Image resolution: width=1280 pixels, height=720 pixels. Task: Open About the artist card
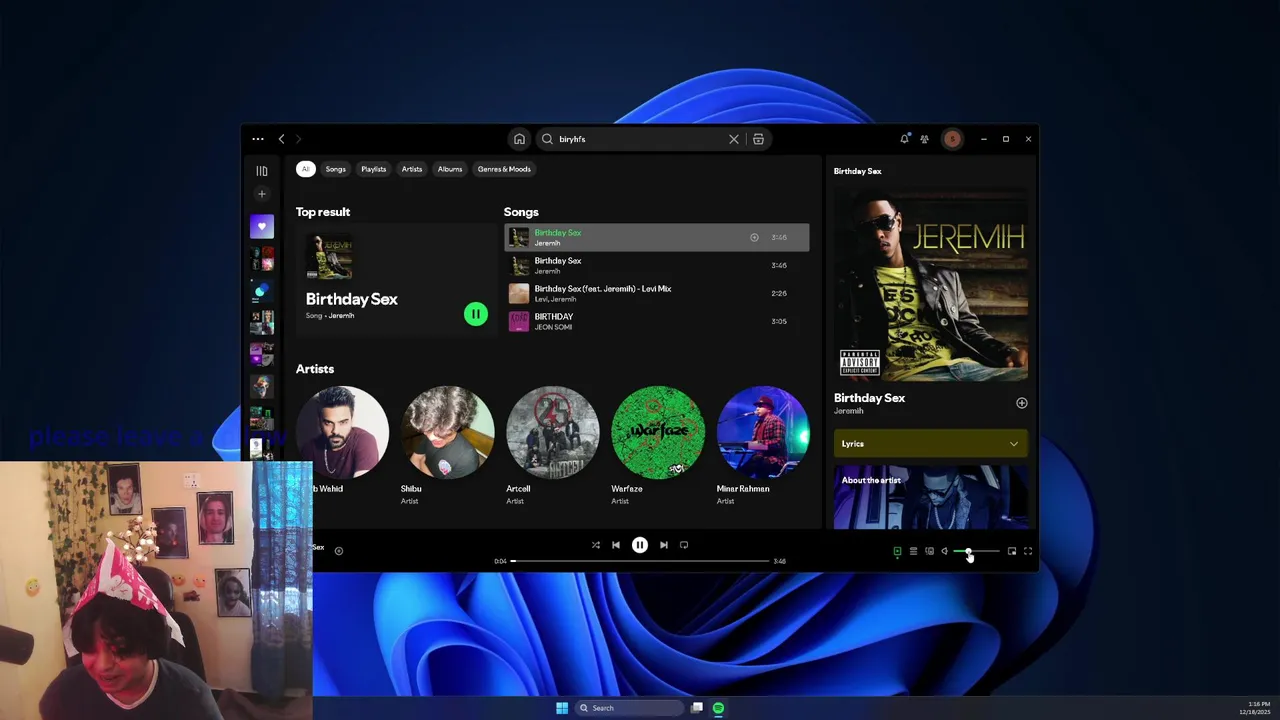coord(931,498)
